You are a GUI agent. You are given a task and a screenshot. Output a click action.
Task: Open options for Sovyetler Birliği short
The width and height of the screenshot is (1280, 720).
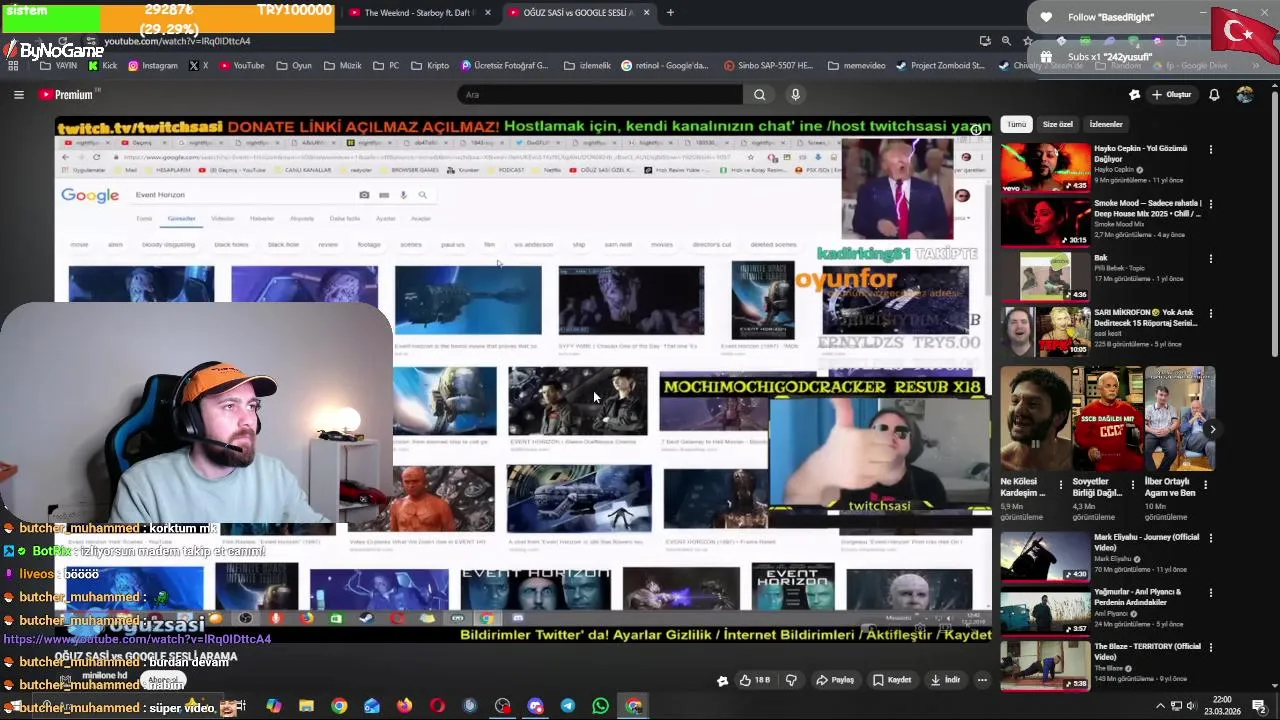(x=1133, y=484)
